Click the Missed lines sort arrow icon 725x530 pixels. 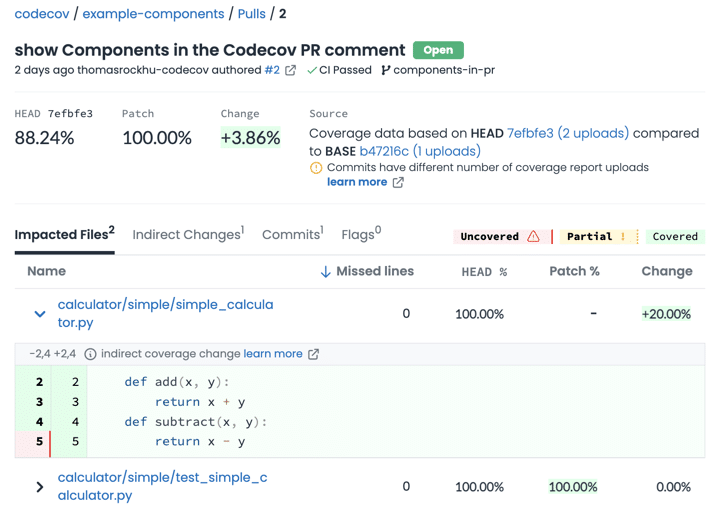(326, 271)
